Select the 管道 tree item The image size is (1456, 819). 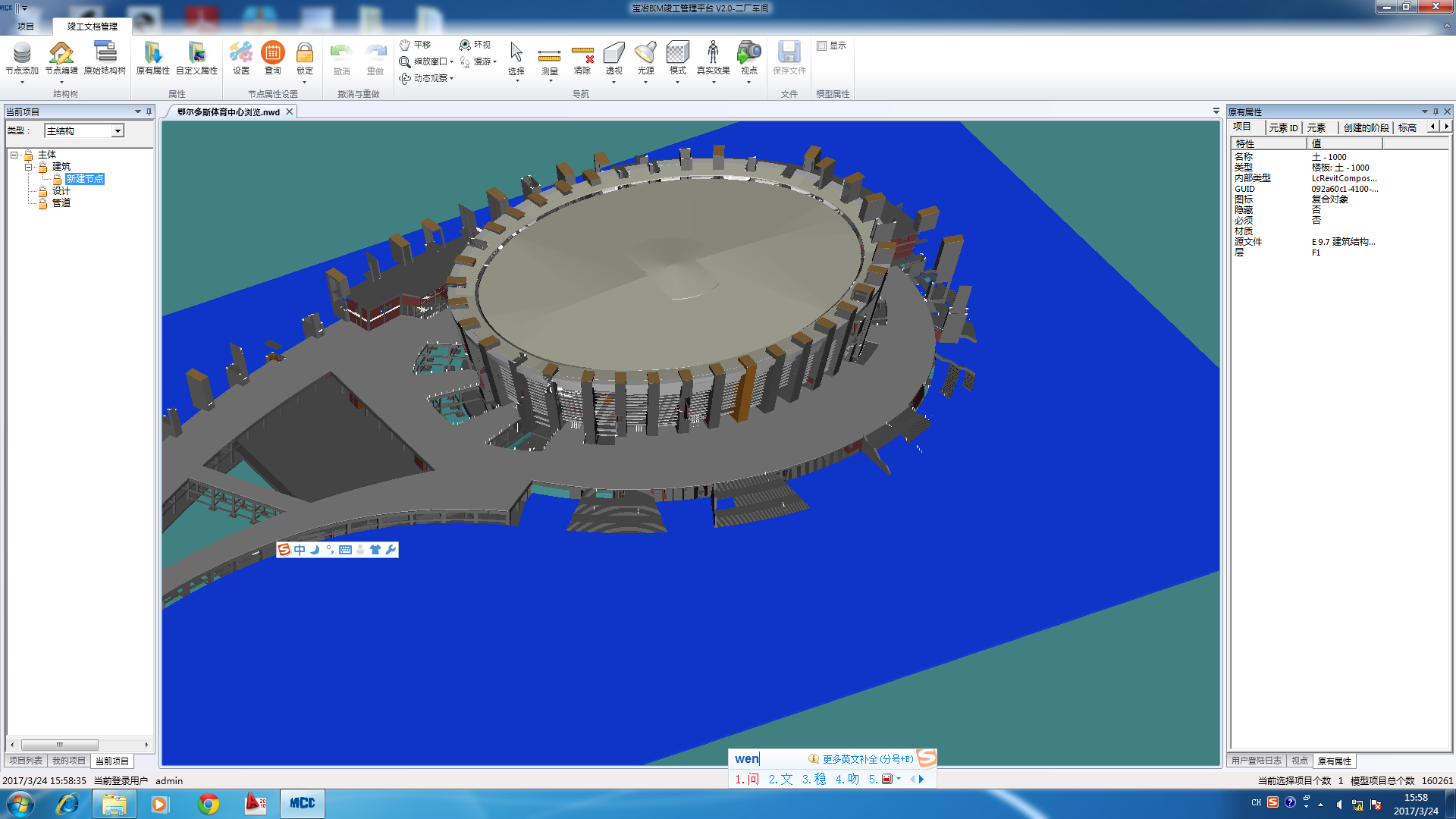click(61, 203)
